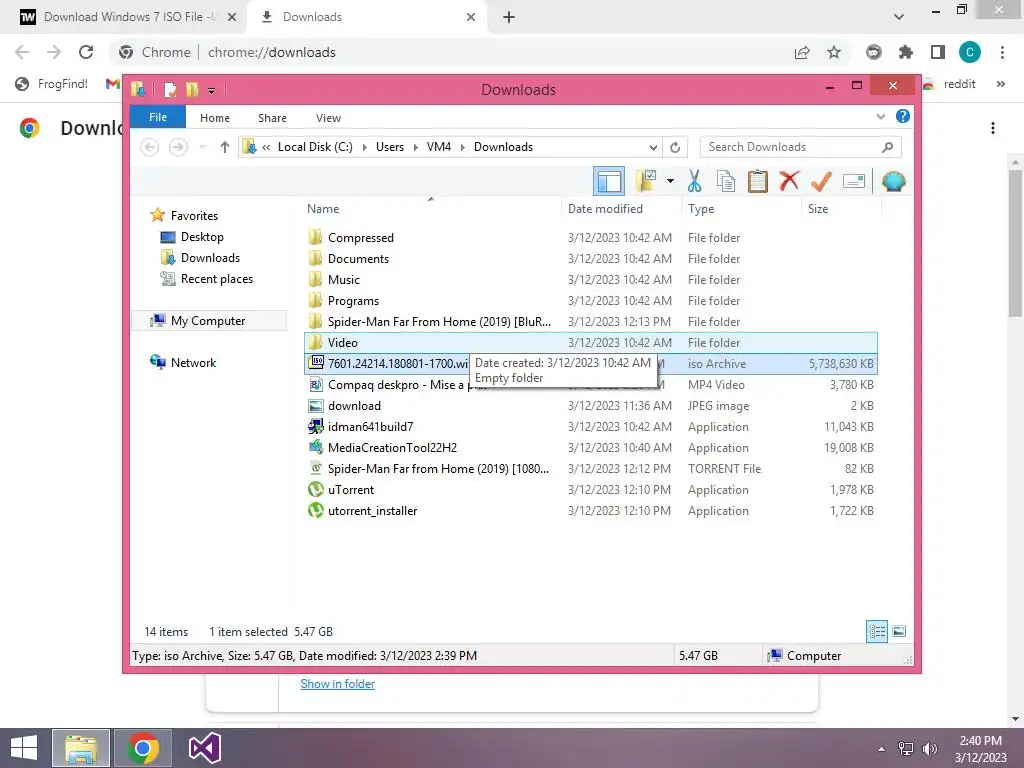Select Favorites heading in navigation pane
The image size is (1024, 768).
pyautogui.click(x=194, y=216)
